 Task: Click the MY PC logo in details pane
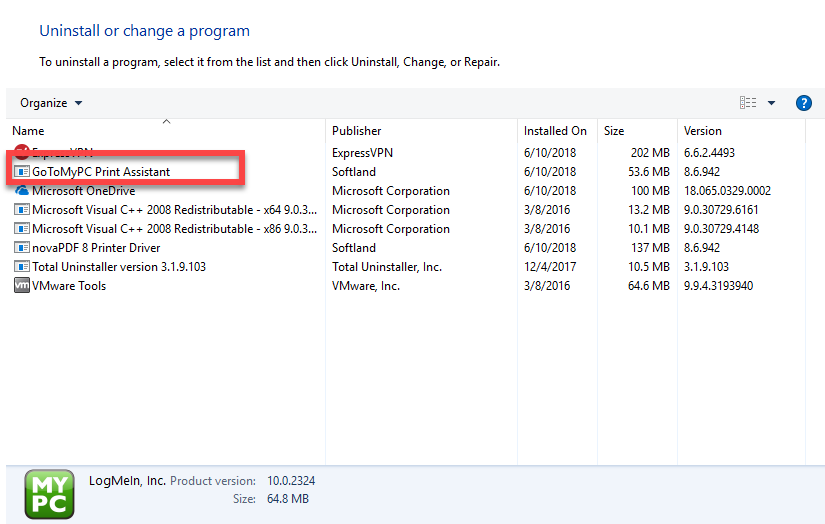(x=49, y=494)
